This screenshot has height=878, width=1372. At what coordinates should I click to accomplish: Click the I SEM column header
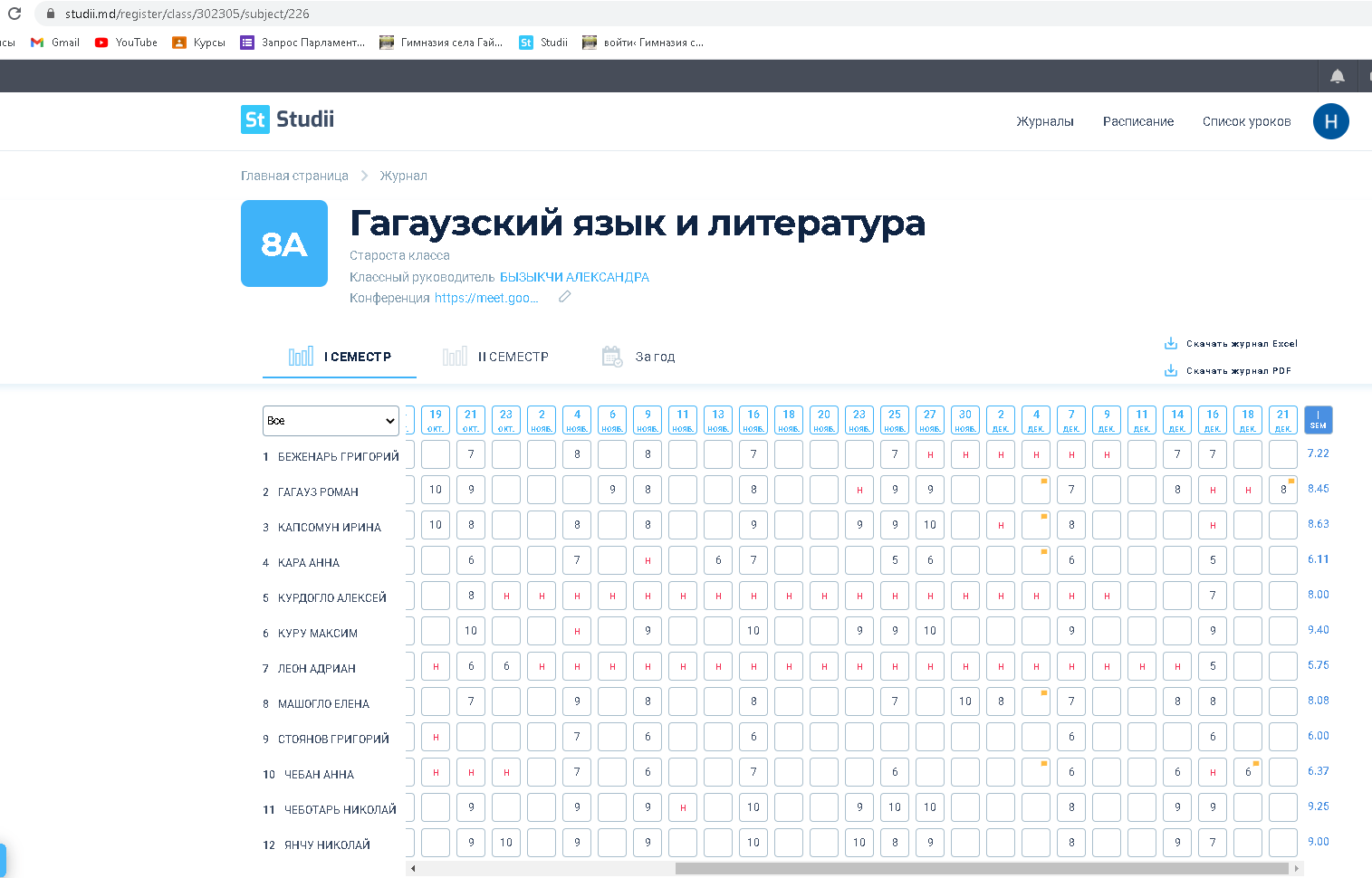(1318, 420)
